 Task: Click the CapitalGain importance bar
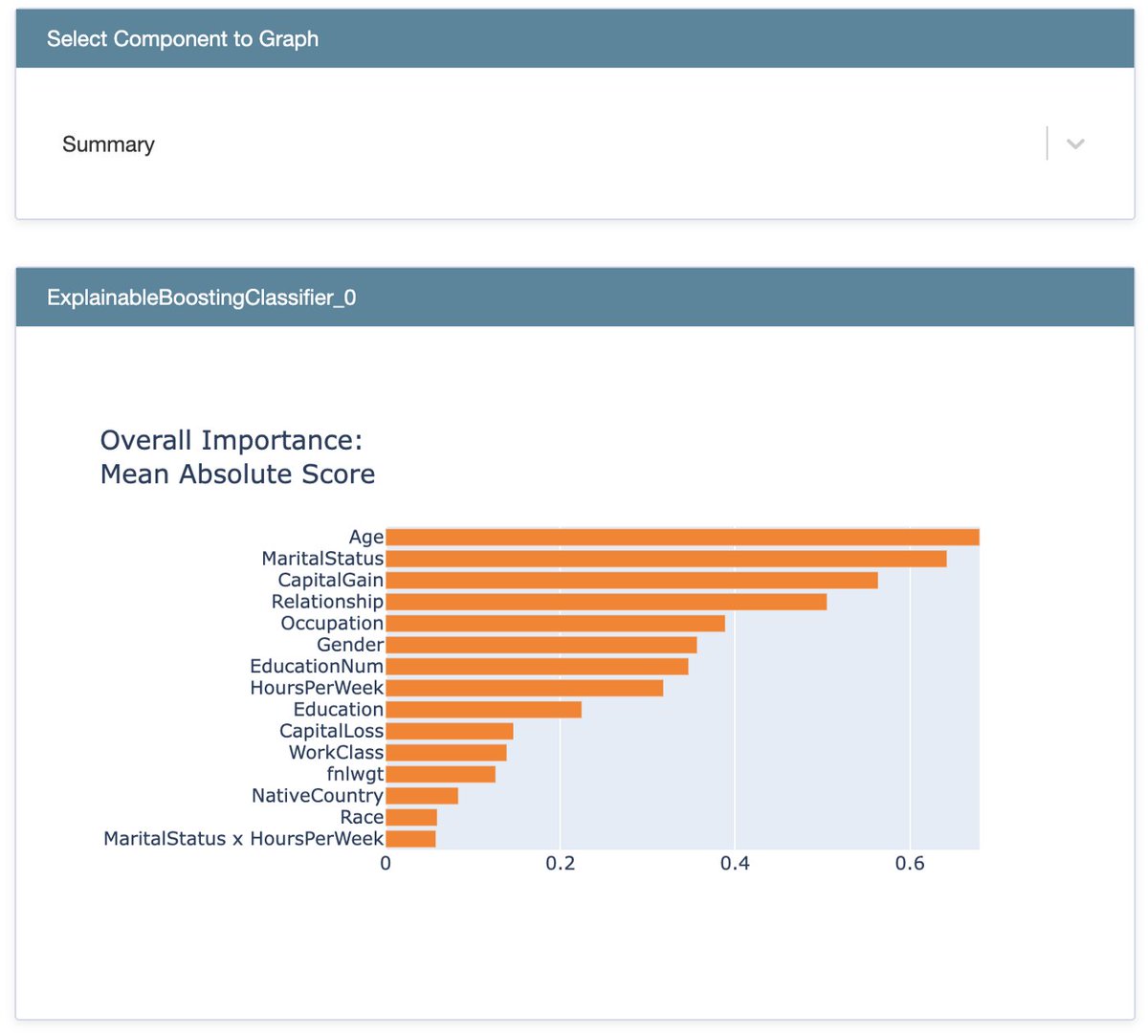[x=631, y=580]
